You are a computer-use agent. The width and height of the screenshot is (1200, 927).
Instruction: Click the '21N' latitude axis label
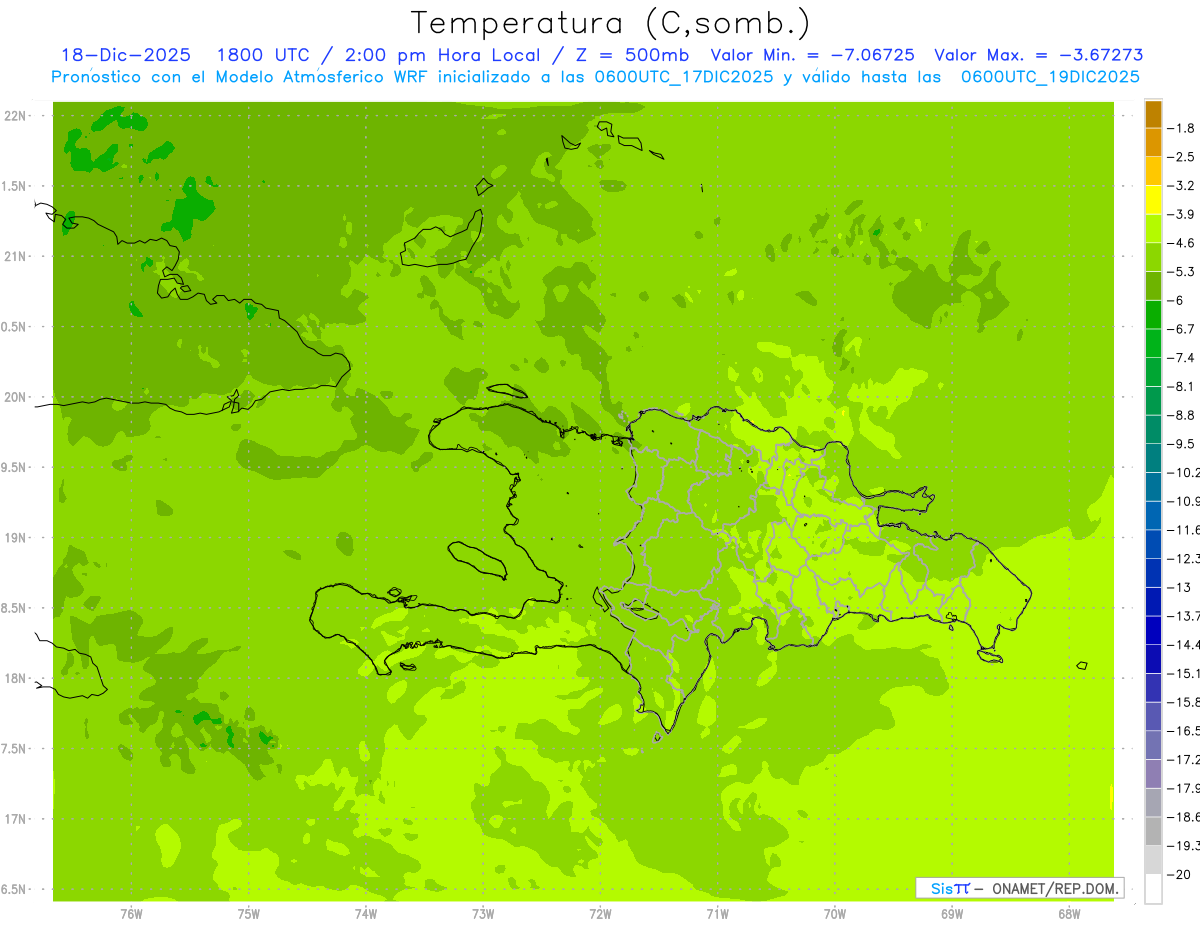15,257
